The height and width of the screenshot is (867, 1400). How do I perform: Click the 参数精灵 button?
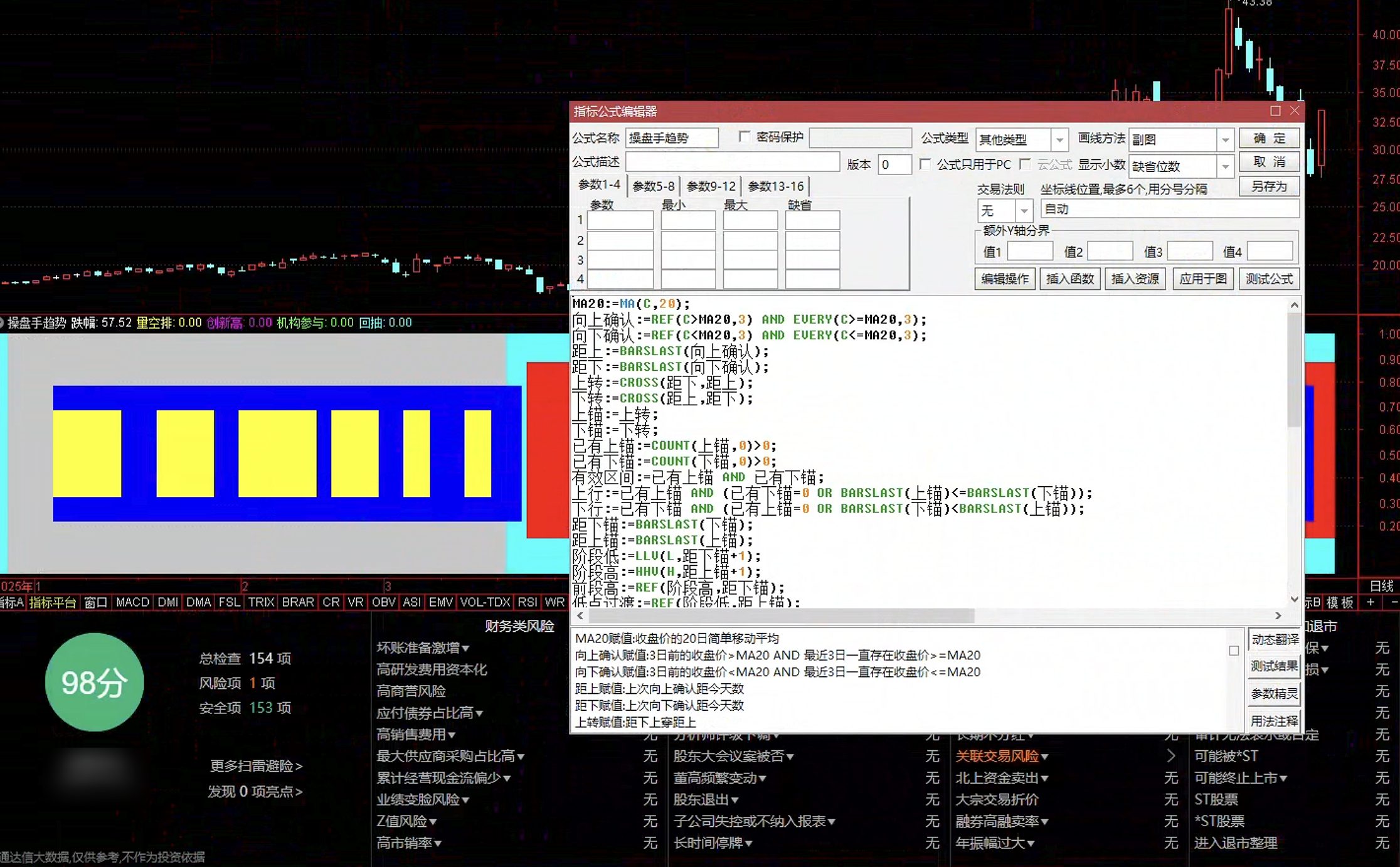coord(1275,693)
